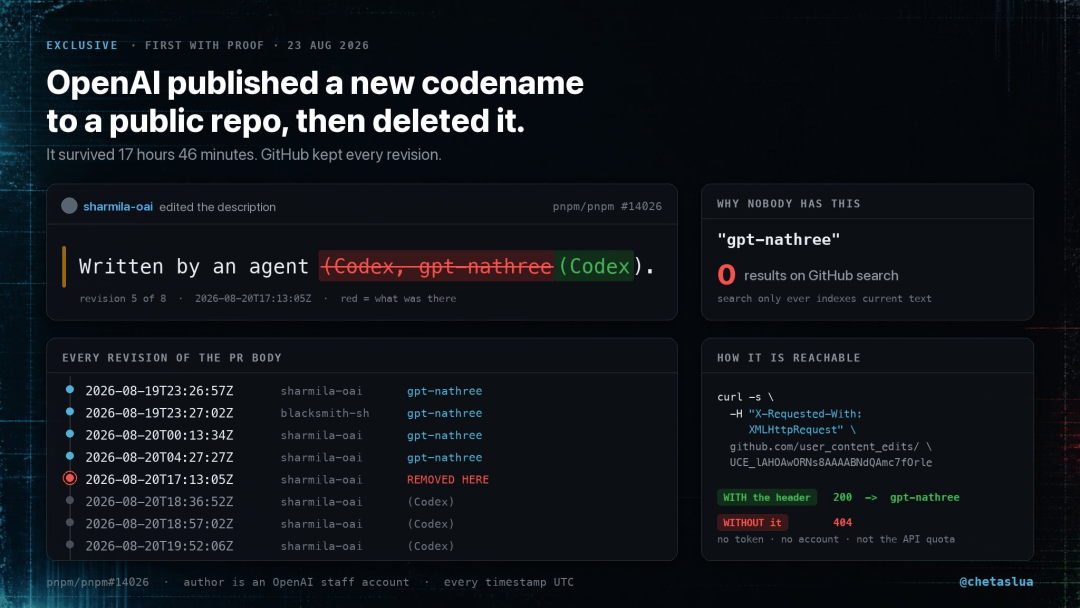The width and height of the screenshot is (1080, 608).
Task: Click the red WITHOUT it badge
Action: pyautogui.click(x=752, y=523)
